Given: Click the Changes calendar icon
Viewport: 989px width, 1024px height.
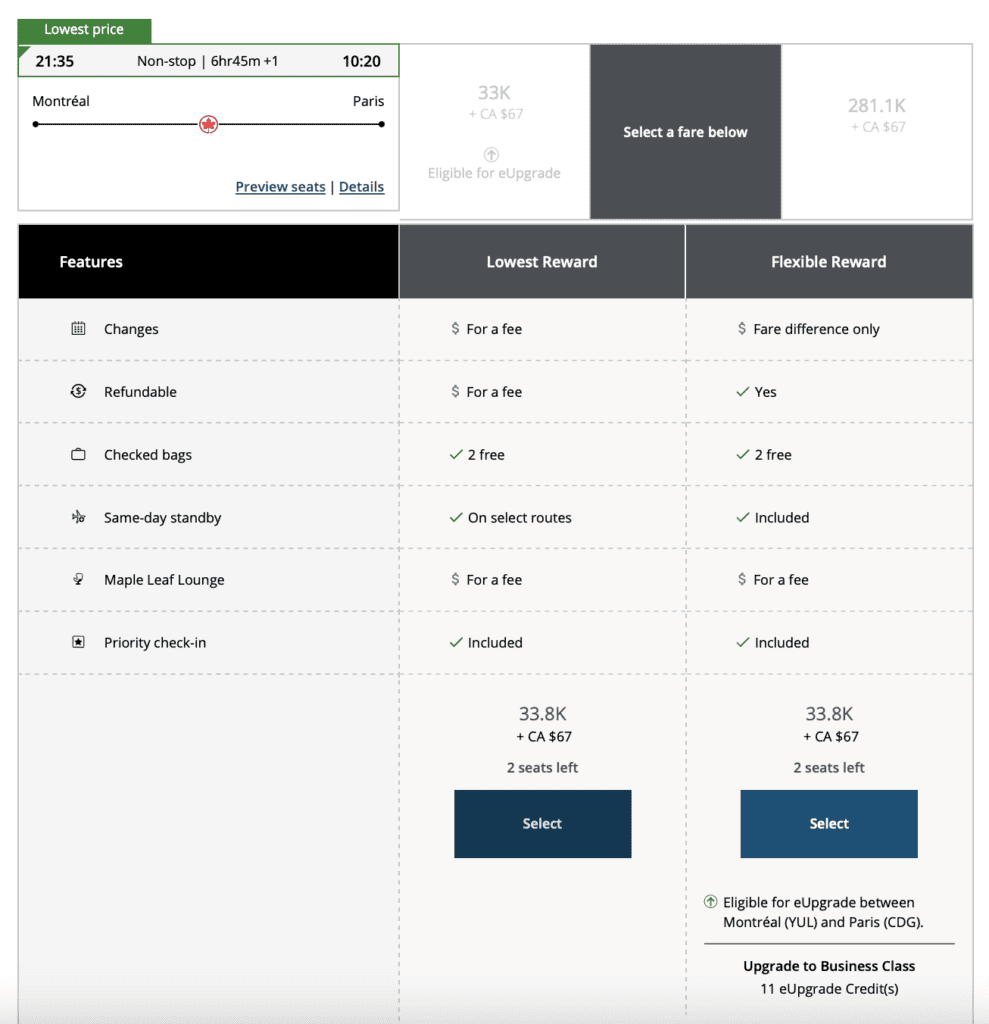Looking at the screenshot, I should pos(78,329).
